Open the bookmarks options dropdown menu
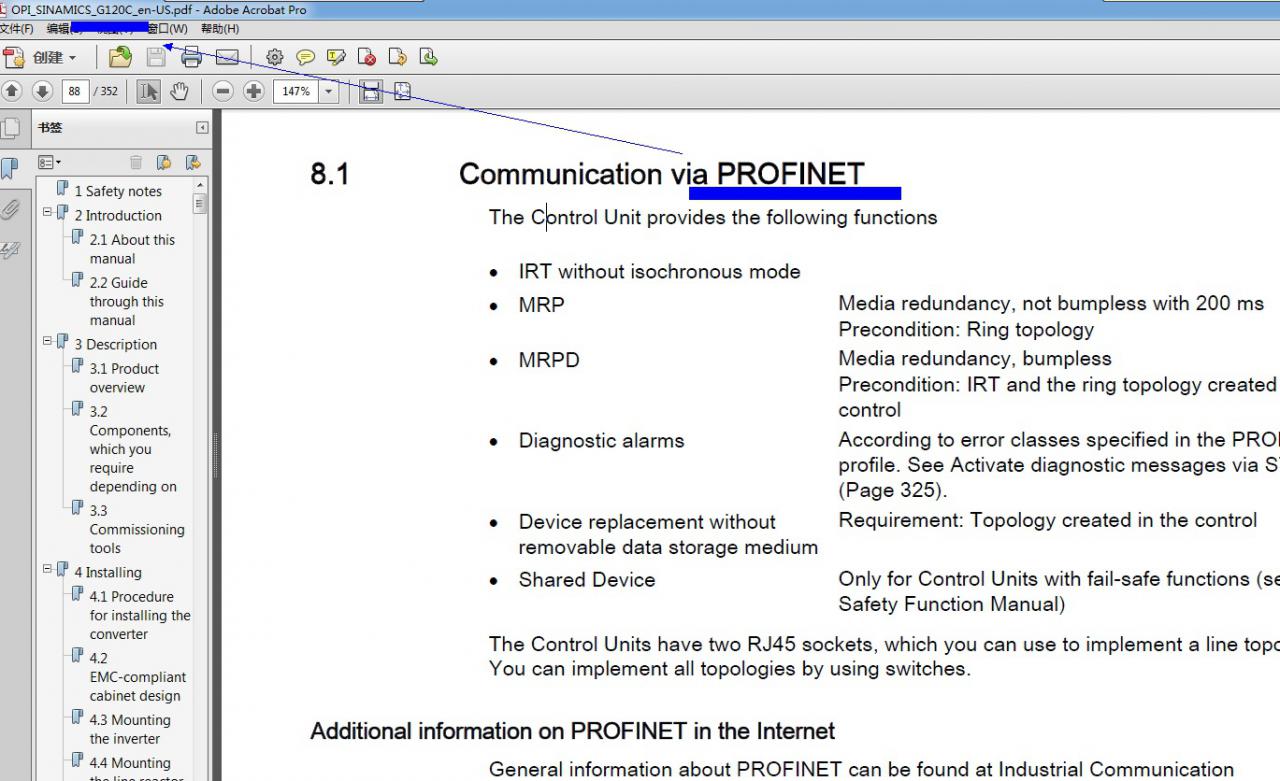This screenshot has height=781, width=1280. (49, 162)
